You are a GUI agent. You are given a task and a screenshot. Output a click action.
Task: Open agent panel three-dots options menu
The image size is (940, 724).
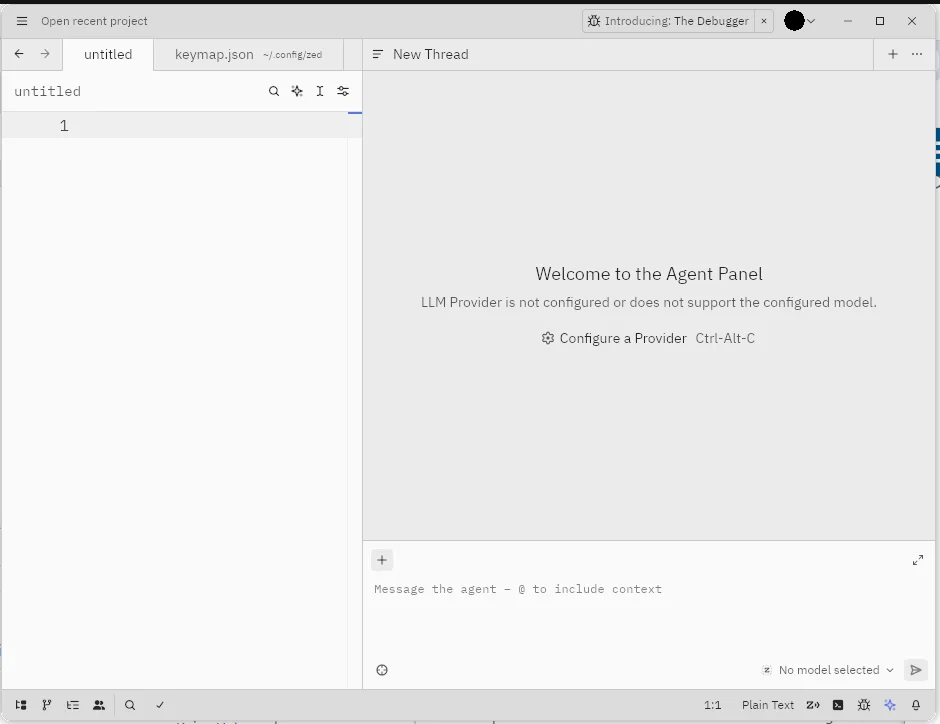917,54
